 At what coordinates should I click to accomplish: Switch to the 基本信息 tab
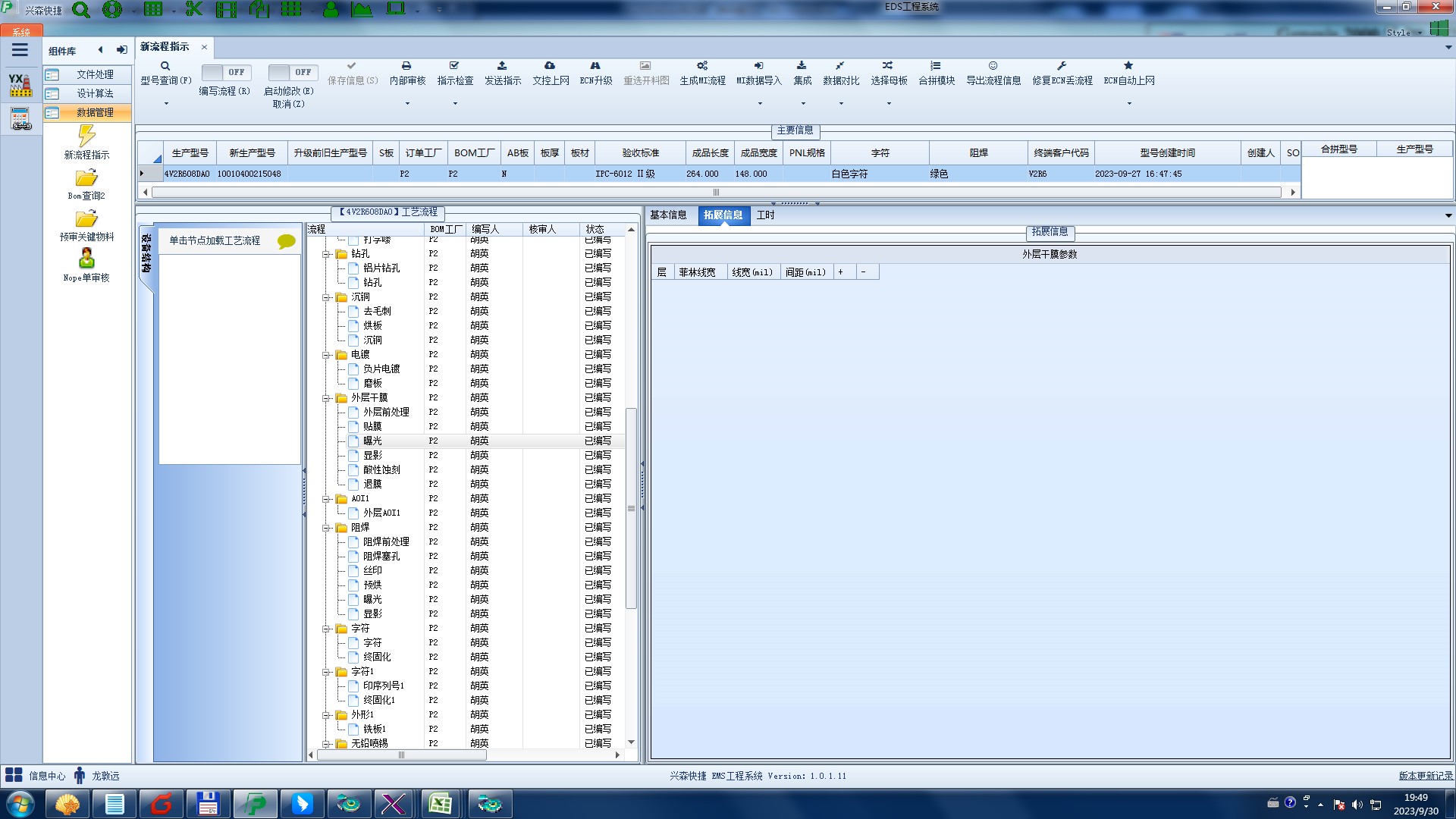(x=668, y=215)
